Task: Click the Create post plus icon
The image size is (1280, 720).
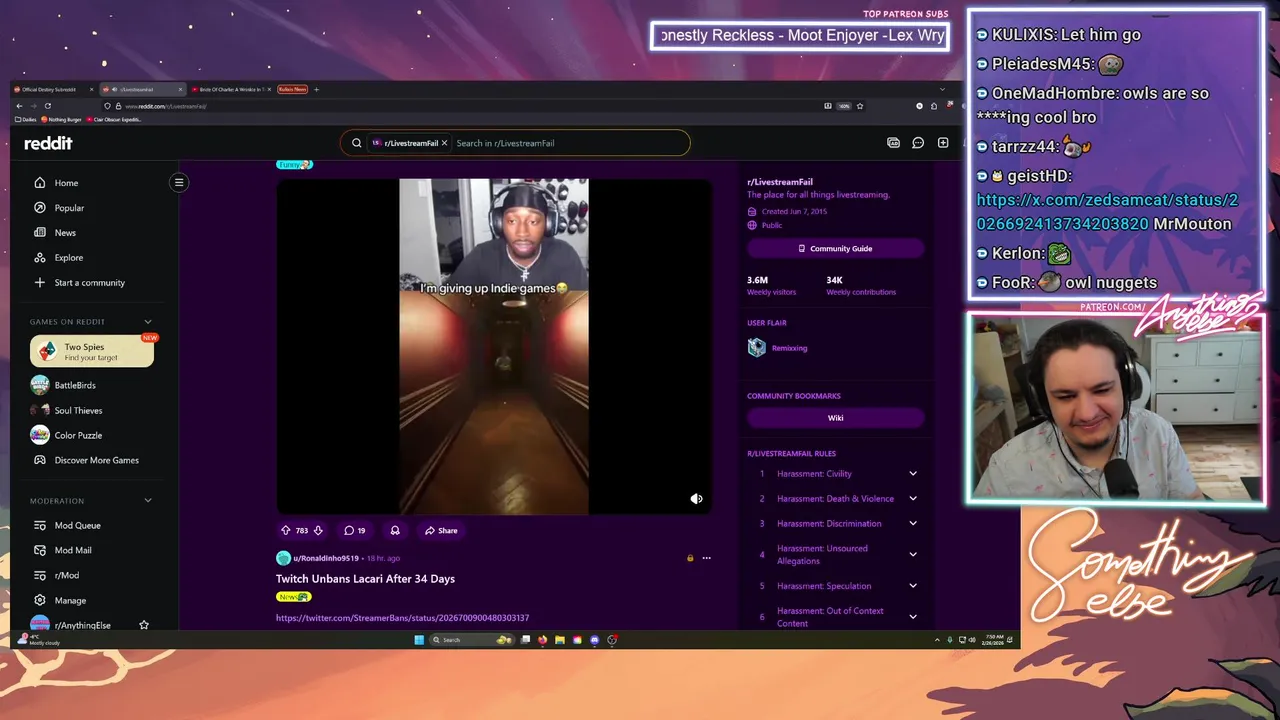Action: tap(943, 143)
